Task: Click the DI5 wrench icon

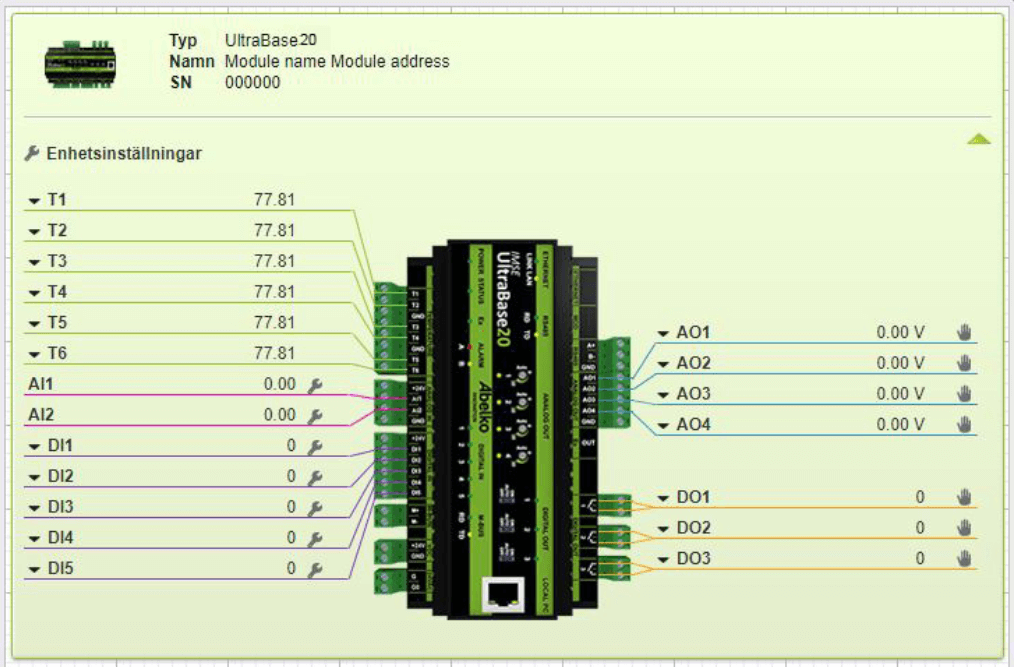Action: coord(315,570)
